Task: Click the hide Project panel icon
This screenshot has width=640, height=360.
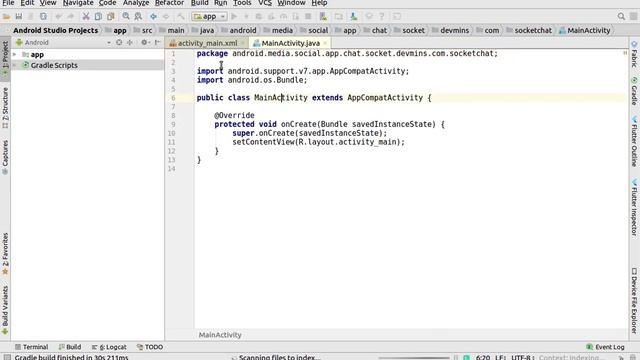Action: pyautogui.click(x=157, y=42)
